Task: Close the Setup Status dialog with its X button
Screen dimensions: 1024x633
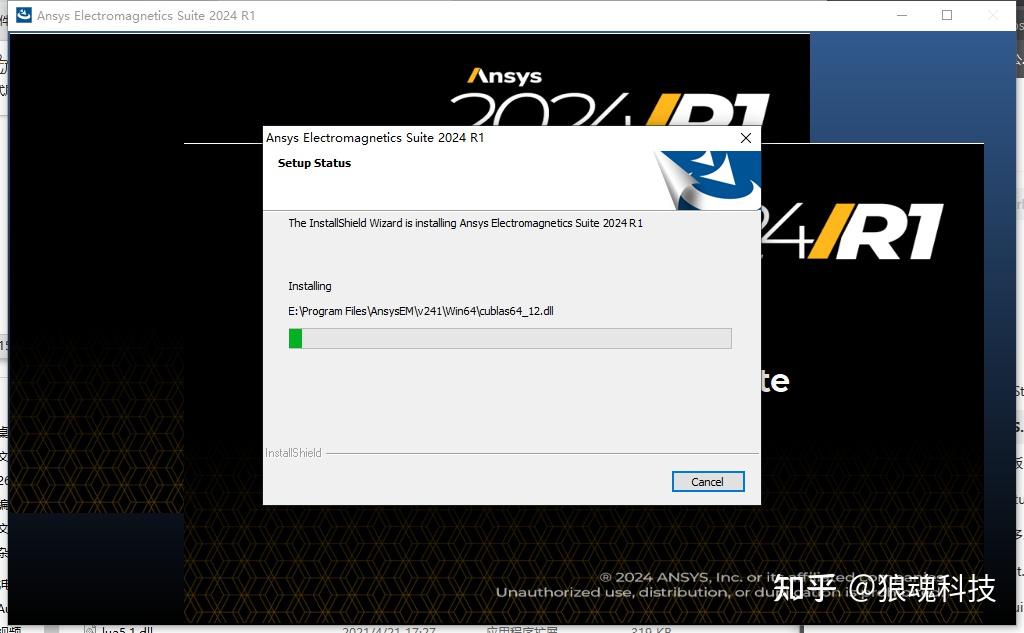Action: 745,138
